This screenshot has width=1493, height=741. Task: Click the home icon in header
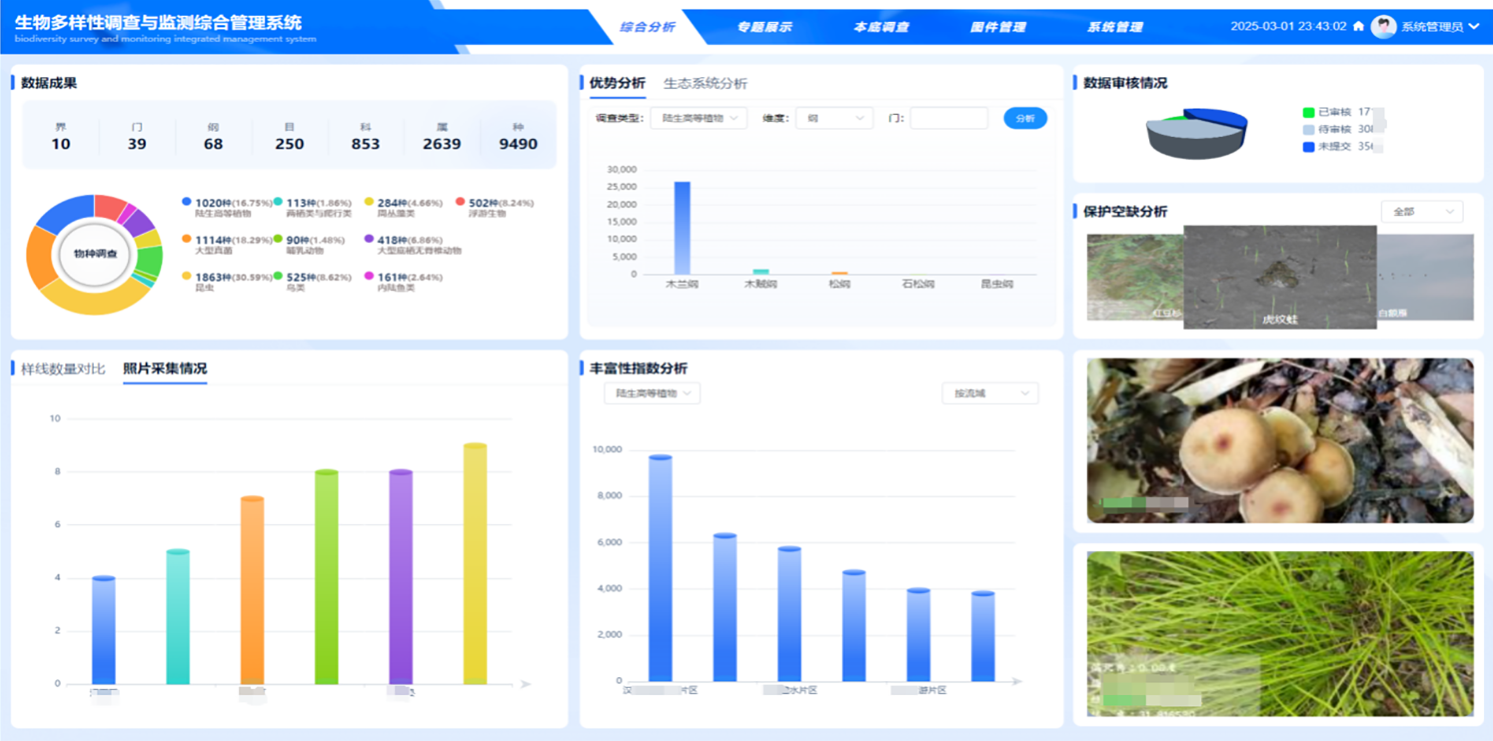click(x=1358, y=27)
